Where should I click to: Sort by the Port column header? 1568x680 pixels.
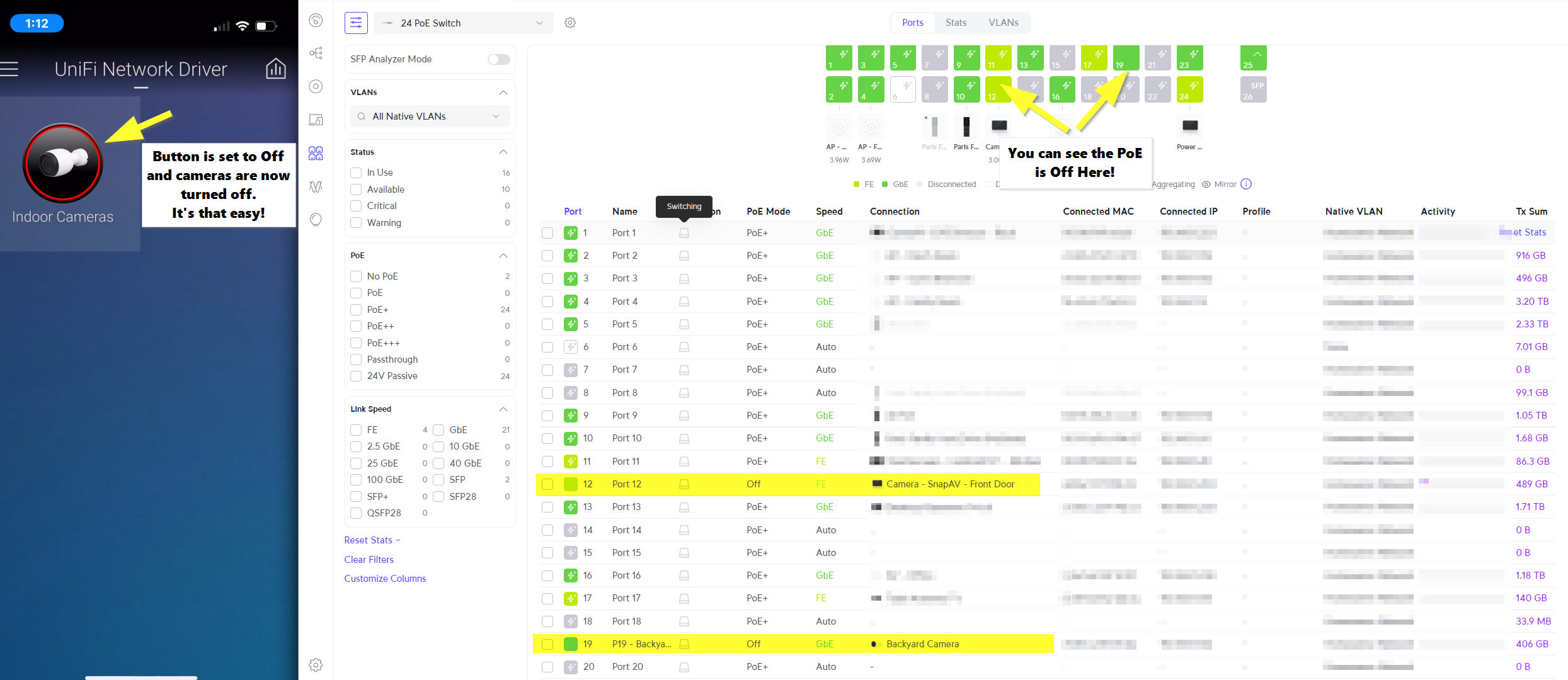(x=573, y=212)
